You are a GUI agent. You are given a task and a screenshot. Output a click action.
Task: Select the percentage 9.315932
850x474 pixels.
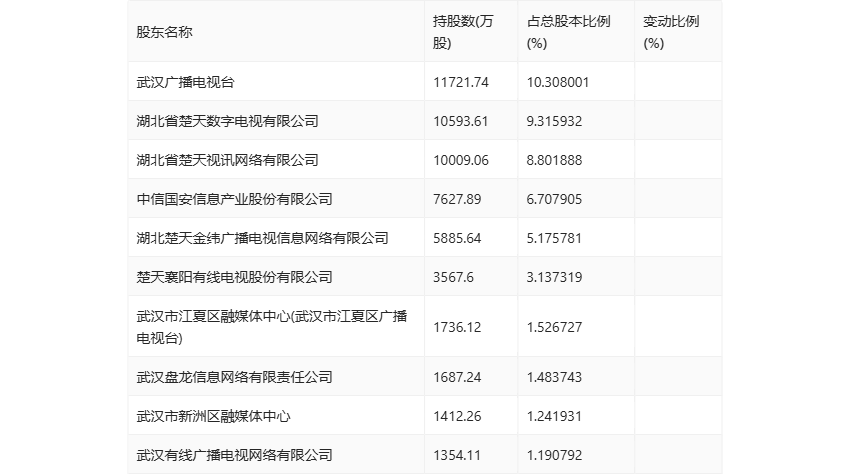(554, 121)
